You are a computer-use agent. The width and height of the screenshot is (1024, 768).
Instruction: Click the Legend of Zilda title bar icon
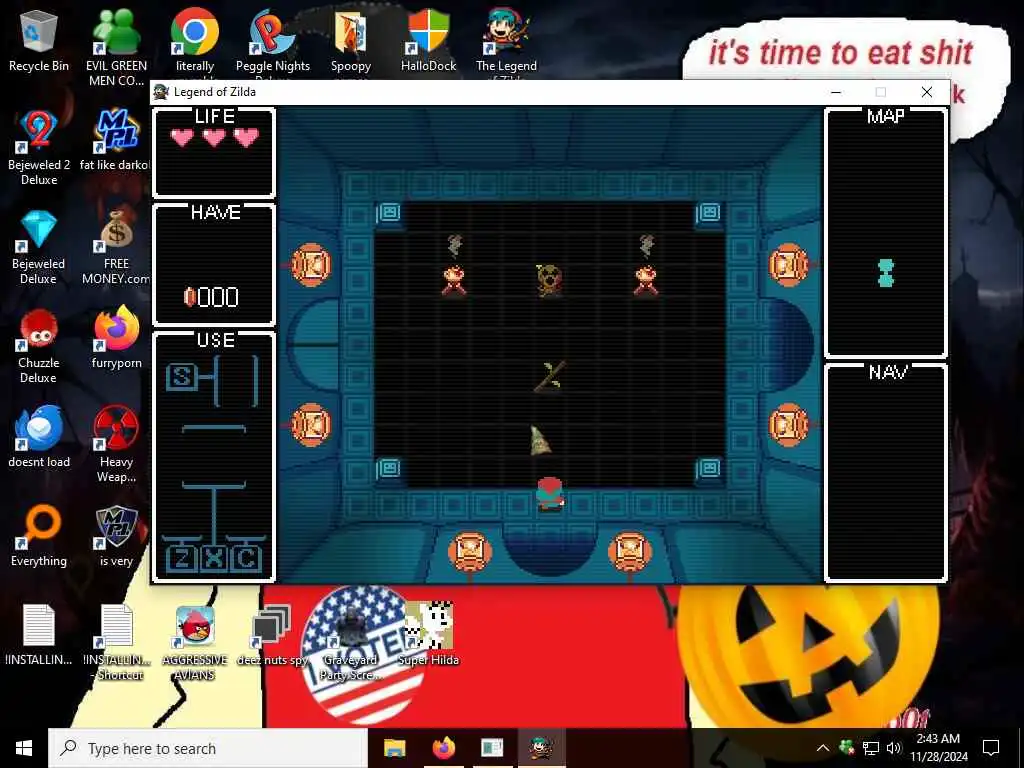pos(161,92)
